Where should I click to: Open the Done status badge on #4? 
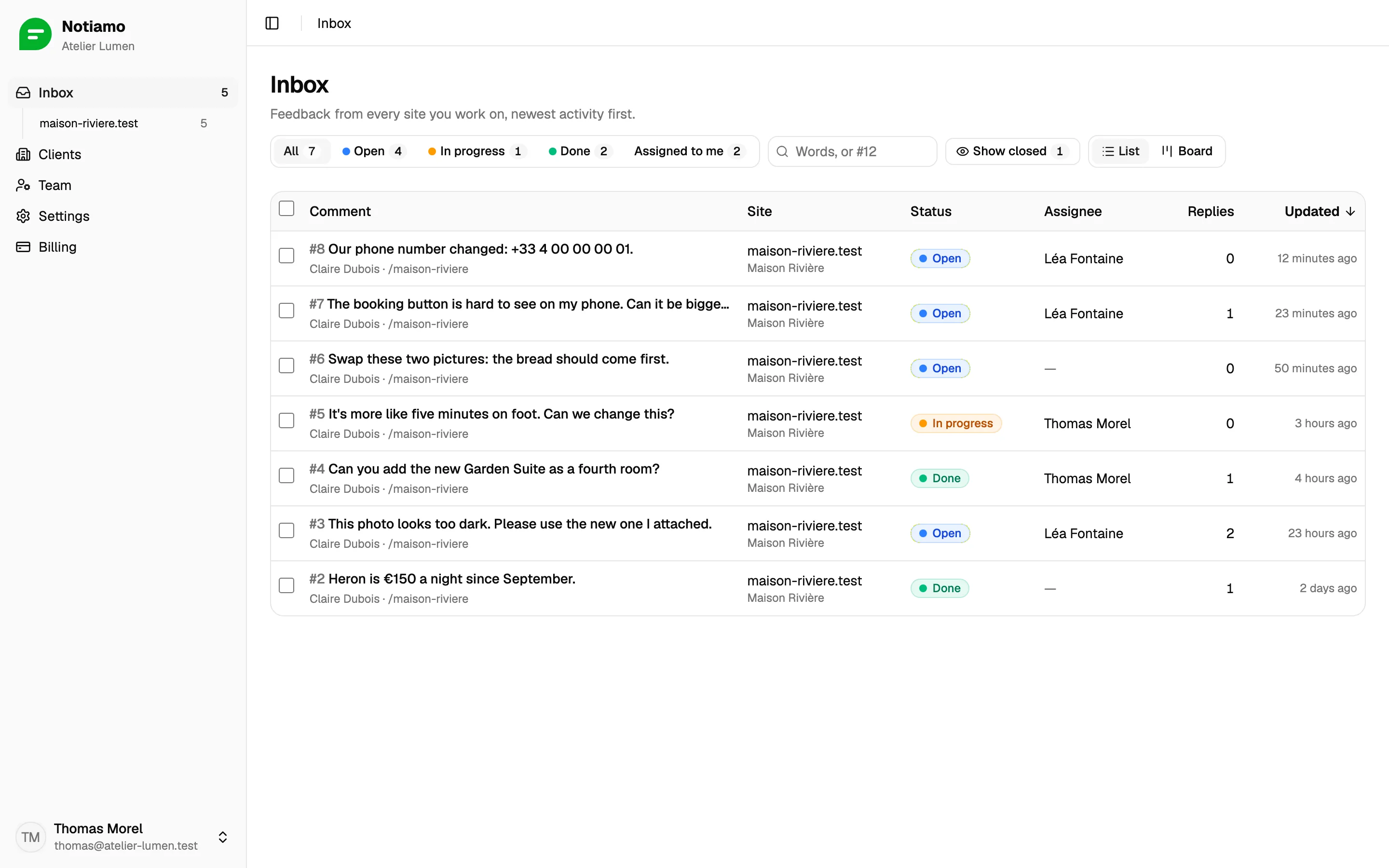pyautogui.click(x=940, y=478)
